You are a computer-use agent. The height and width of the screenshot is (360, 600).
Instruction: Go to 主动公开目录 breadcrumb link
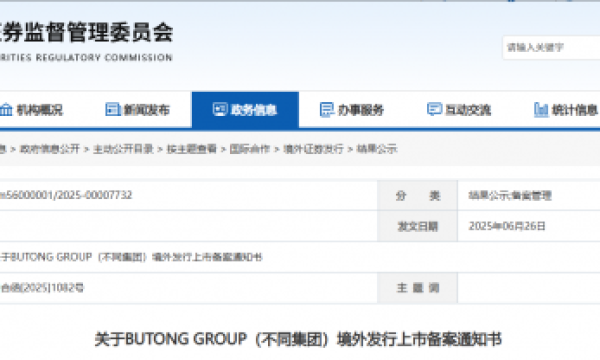pyautogui.click(x=123, y=149)
